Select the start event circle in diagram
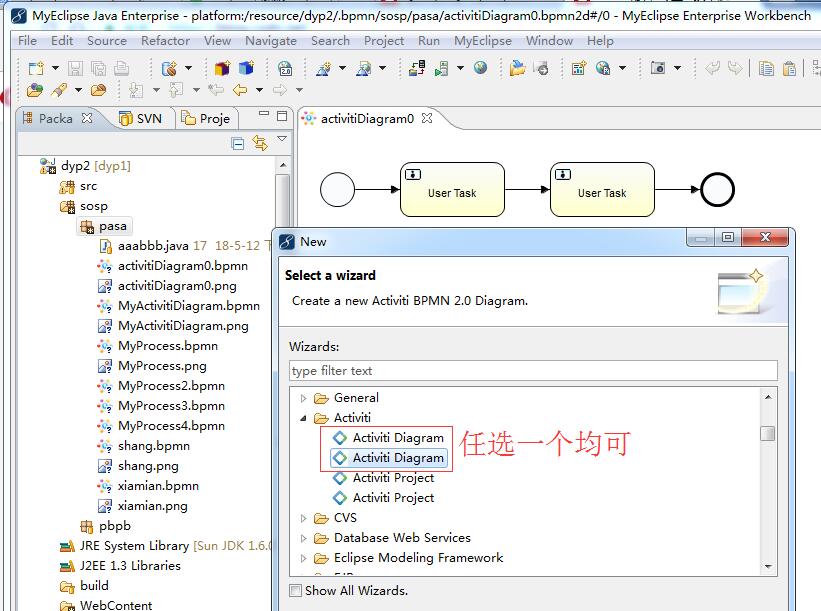This screenshot has height=611, width=821. [337, 190]
